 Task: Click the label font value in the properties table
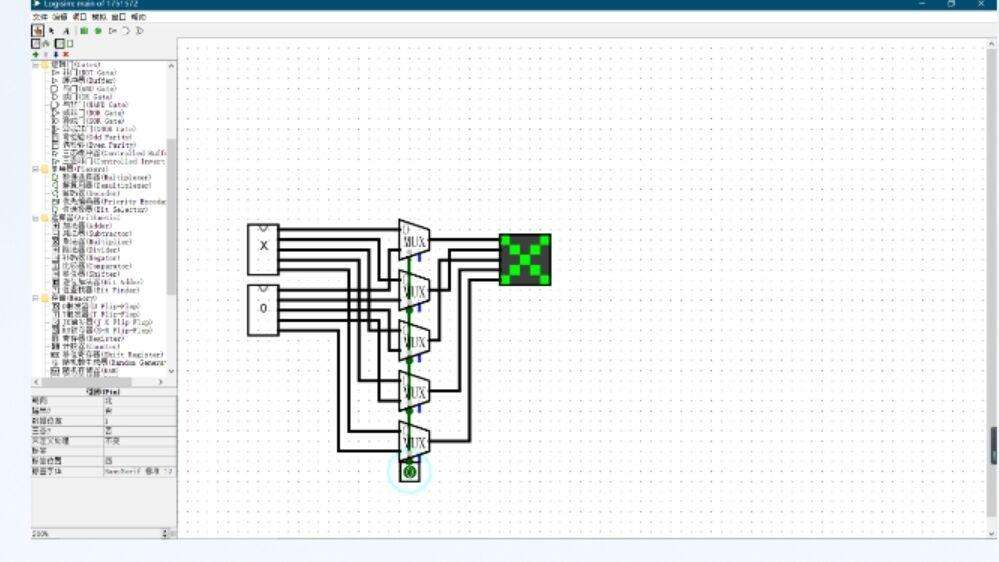[139, 470]
